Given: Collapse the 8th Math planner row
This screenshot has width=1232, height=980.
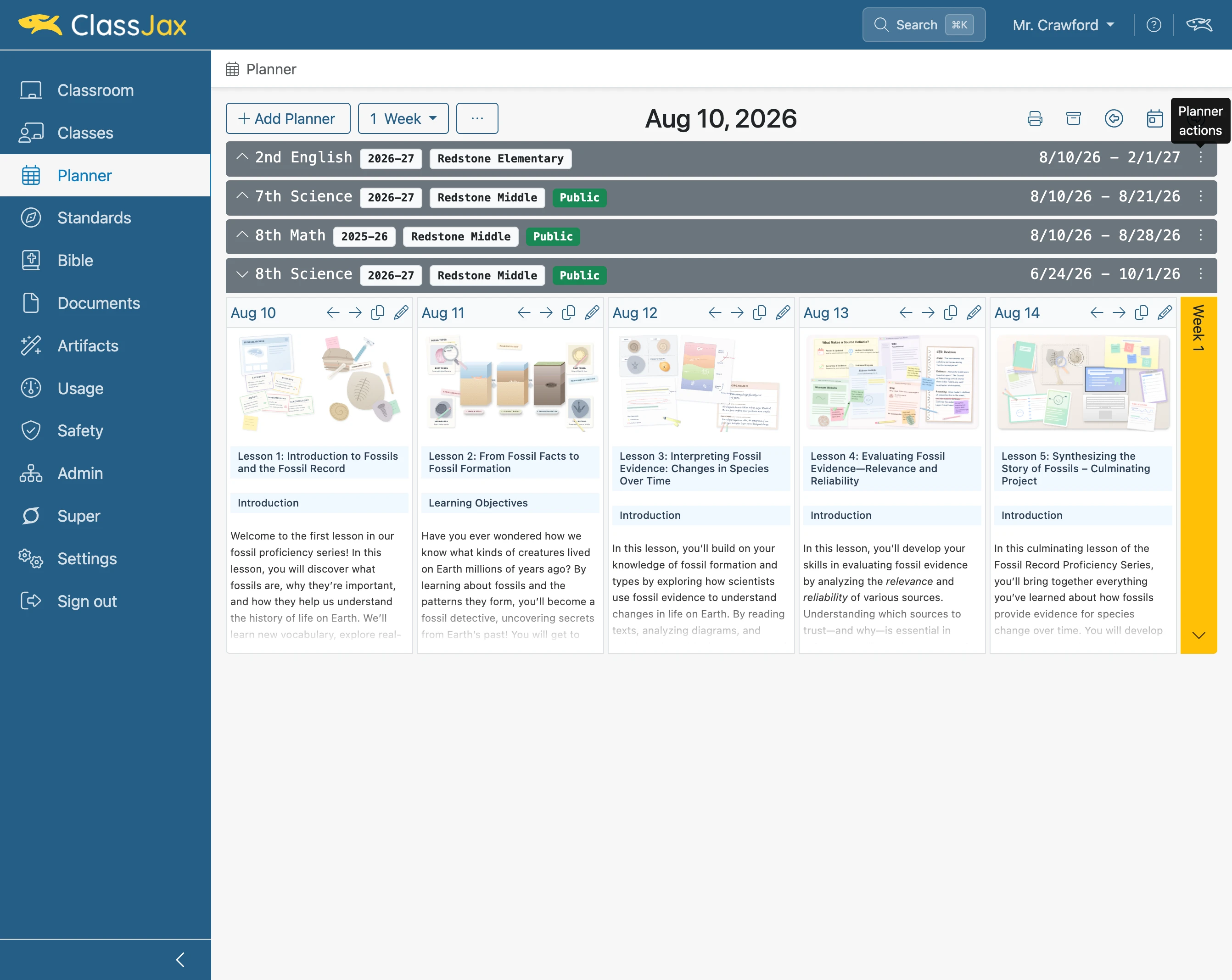Looking at the screenshot, I should (242, 234).
